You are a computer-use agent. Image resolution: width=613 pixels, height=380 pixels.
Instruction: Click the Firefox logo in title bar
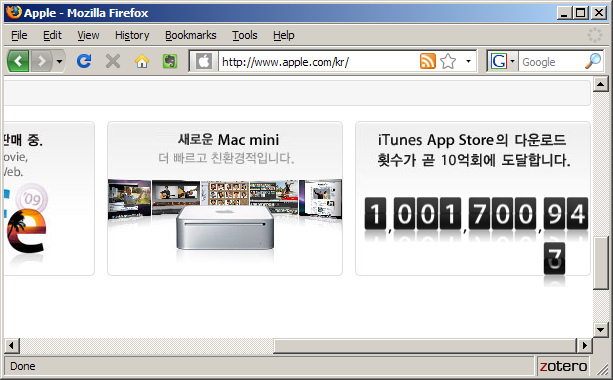[x=13, y=13]
